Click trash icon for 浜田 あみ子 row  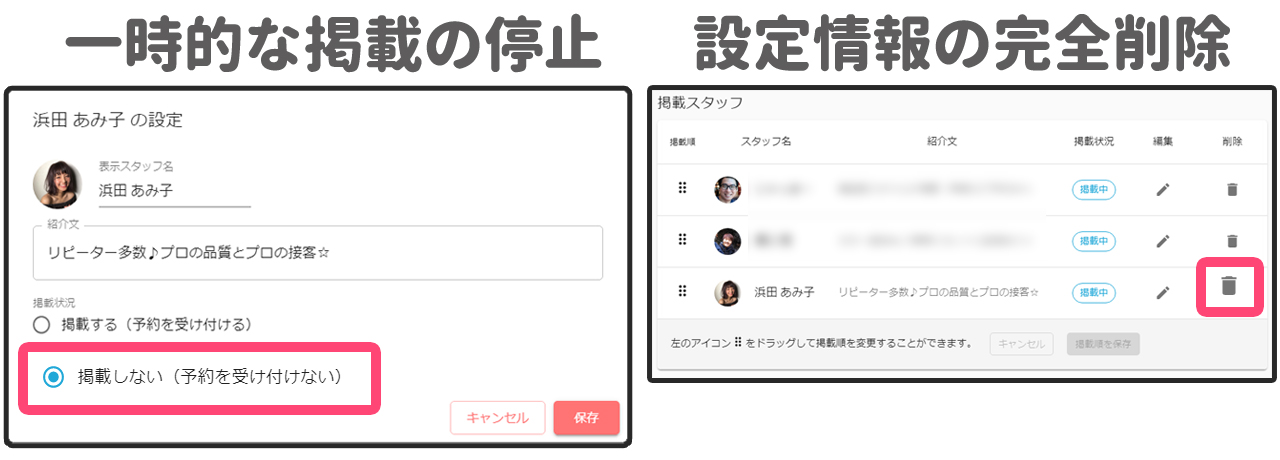(1229, 286)
